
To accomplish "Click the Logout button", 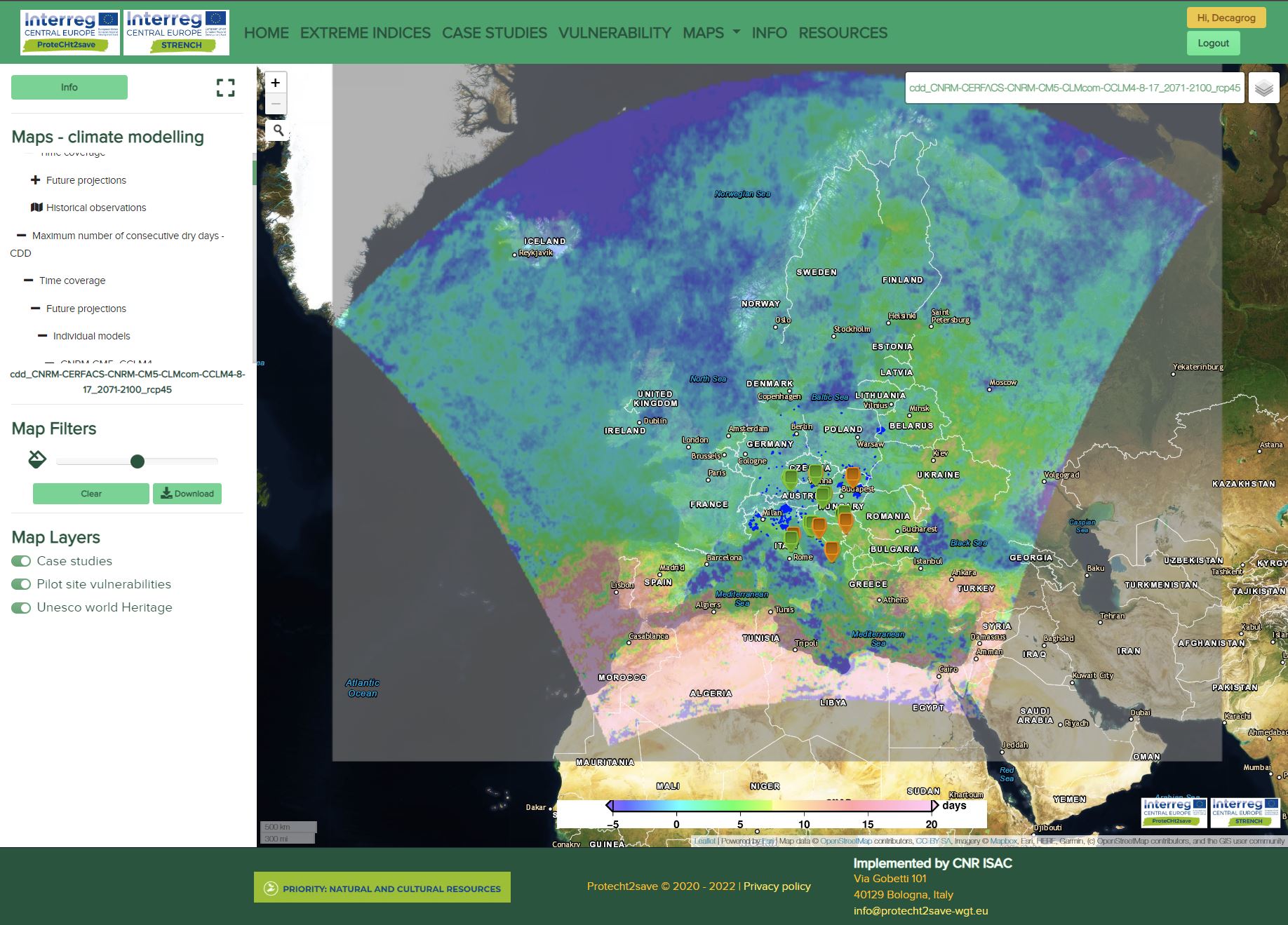I will click(x=1213, y=43).
